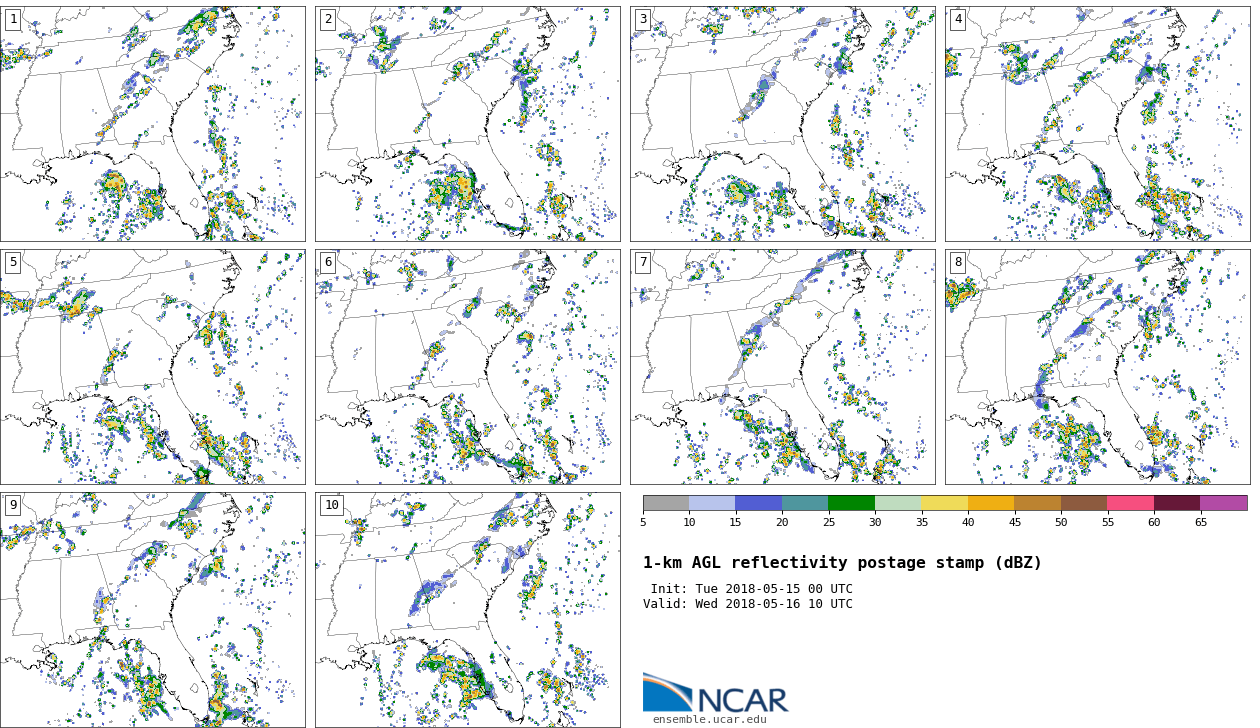Select the purple 65+ dBZ swatch

[x=1223, y=503]
